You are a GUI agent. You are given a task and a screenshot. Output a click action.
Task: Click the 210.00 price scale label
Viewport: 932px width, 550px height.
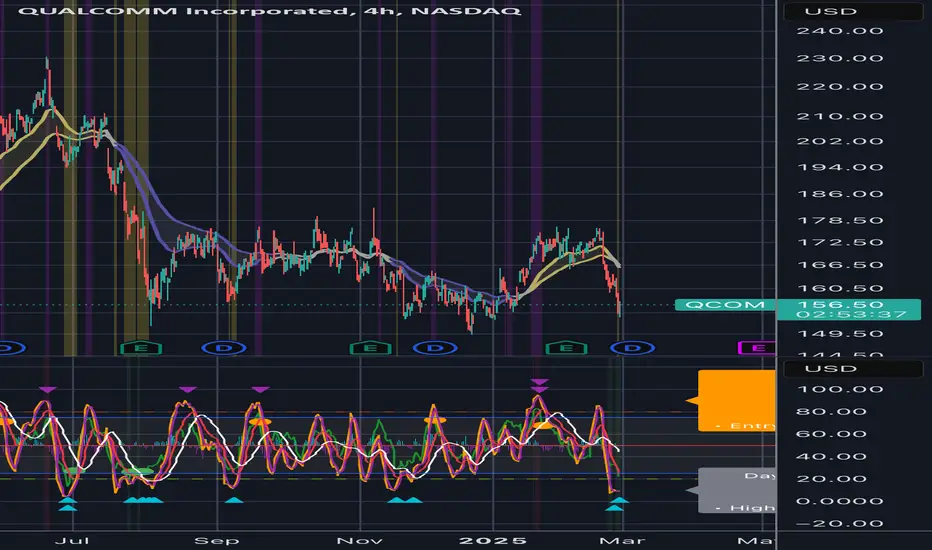click(x=840, y=116)
